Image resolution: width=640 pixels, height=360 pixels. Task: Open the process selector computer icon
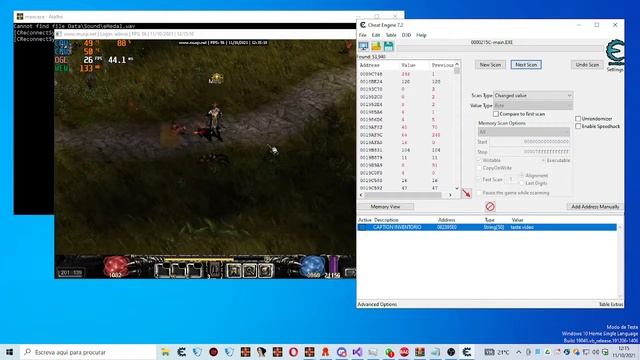[363, 46]
